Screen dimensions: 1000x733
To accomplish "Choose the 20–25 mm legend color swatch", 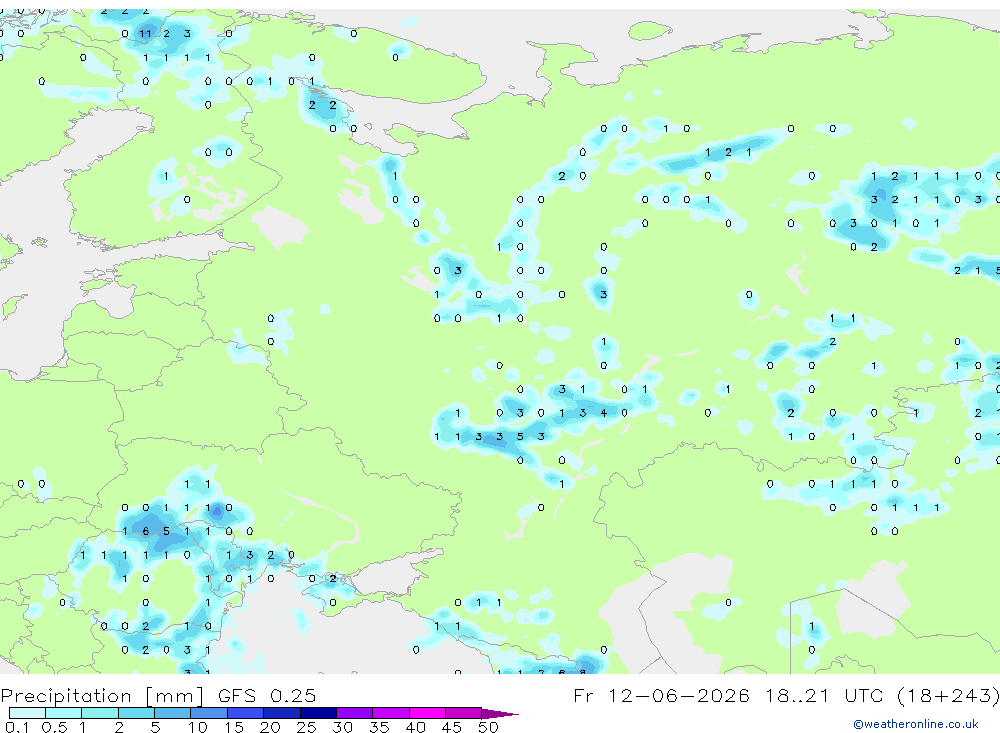I will 281,713.
